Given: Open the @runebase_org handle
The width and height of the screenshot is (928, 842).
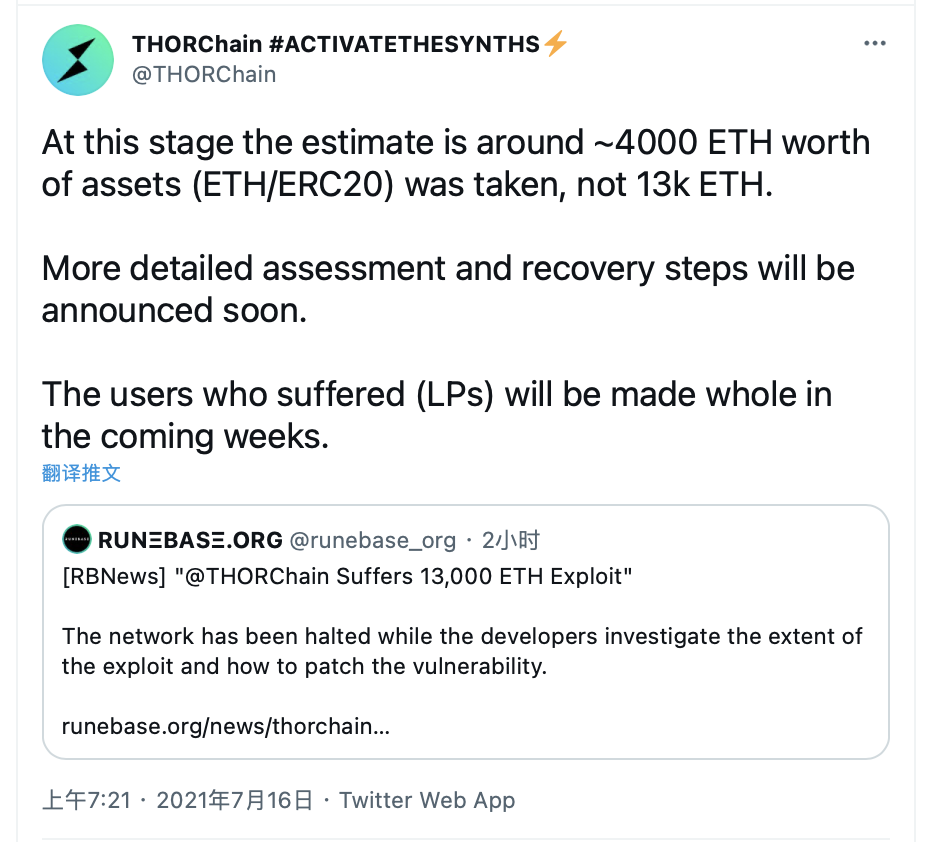Looking at the screenshot, I should coord(372,540).
